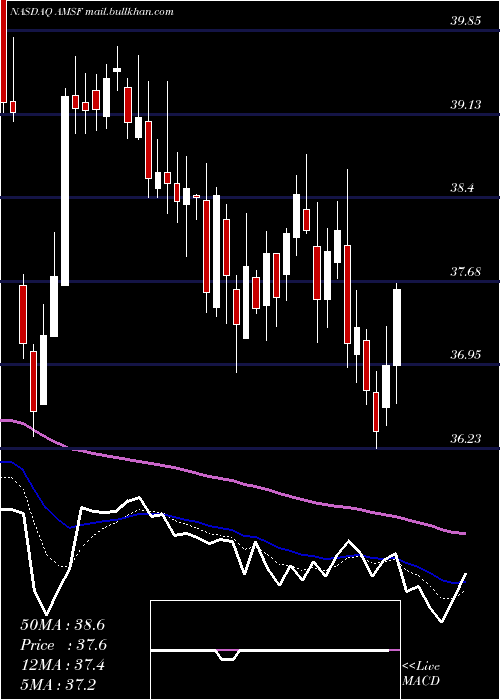
Task: Click the 37.68 price axis label
Action: [x=466, y=271]
